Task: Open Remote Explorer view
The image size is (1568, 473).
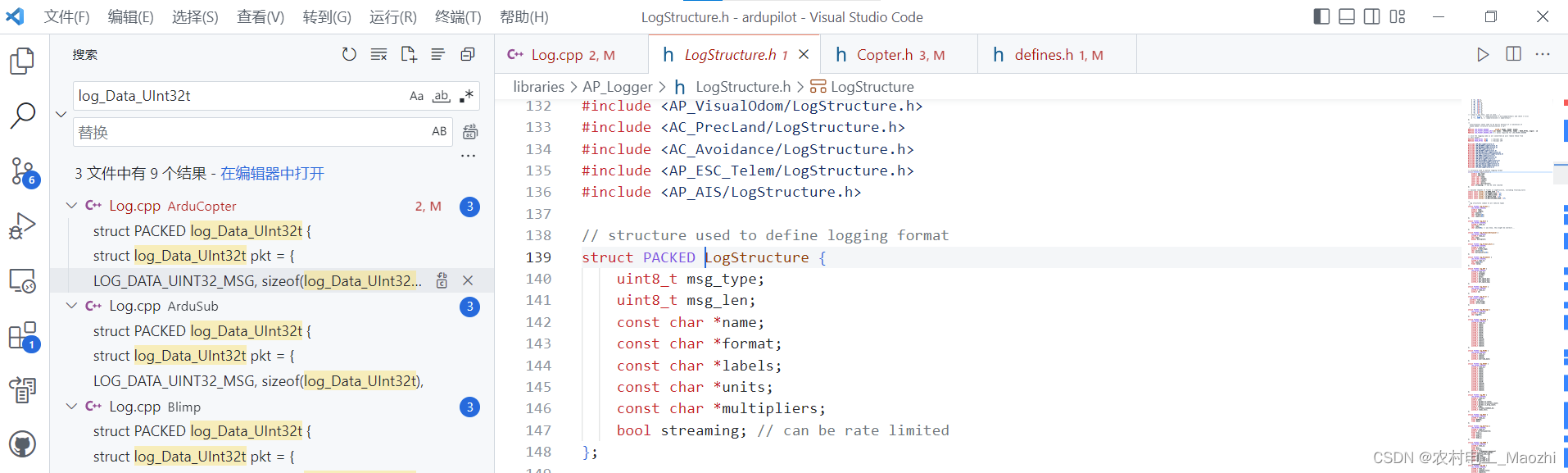Action: 22,281
